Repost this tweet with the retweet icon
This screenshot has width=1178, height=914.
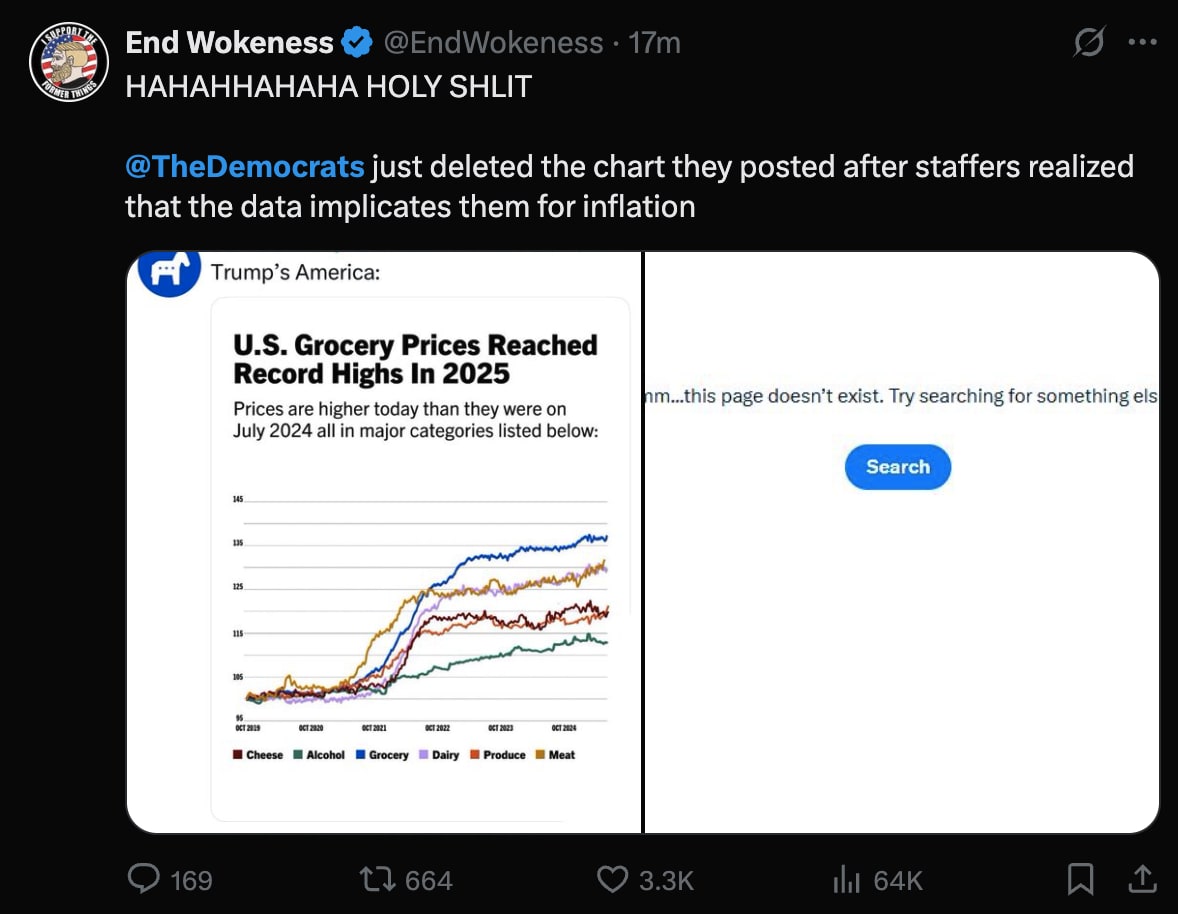pyautogui.click(x=377, y=879)
